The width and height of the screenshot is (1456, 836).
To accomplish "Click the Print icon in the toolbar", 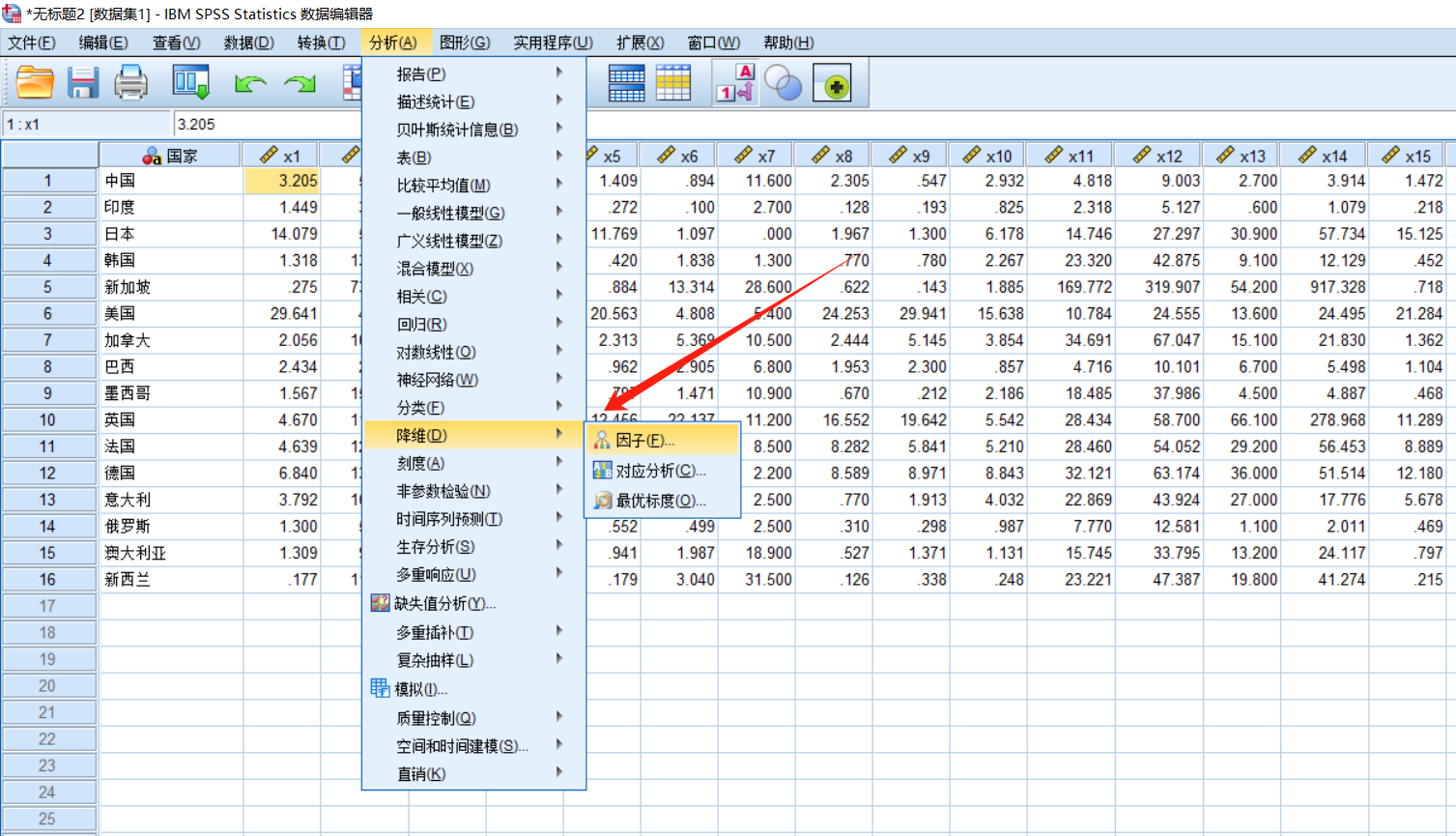I will (130, 83).
